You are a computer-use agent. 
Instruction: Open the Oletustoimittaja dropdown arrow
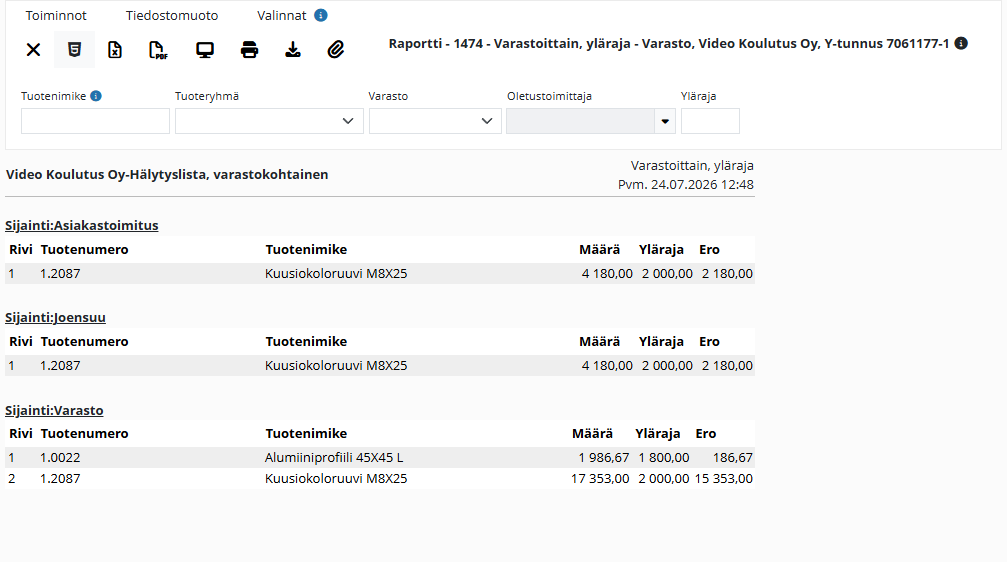pos(665,121)
